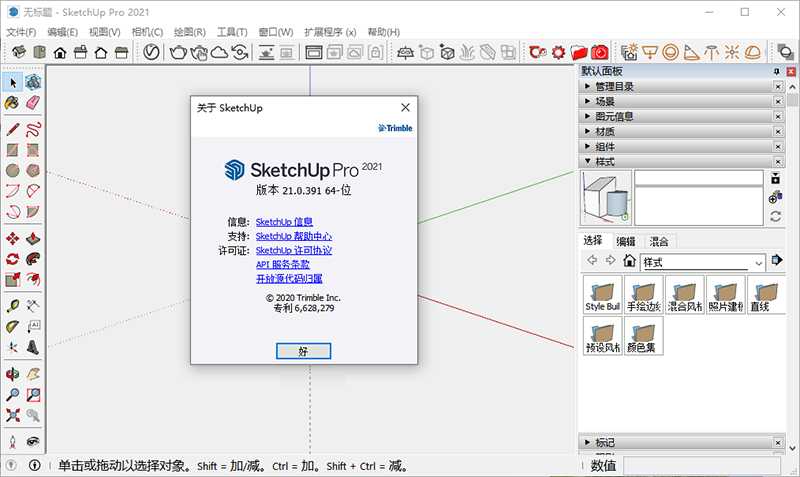Click the 数值 measurements input box
The image size is (800, 477).
[x=702, y=466]
